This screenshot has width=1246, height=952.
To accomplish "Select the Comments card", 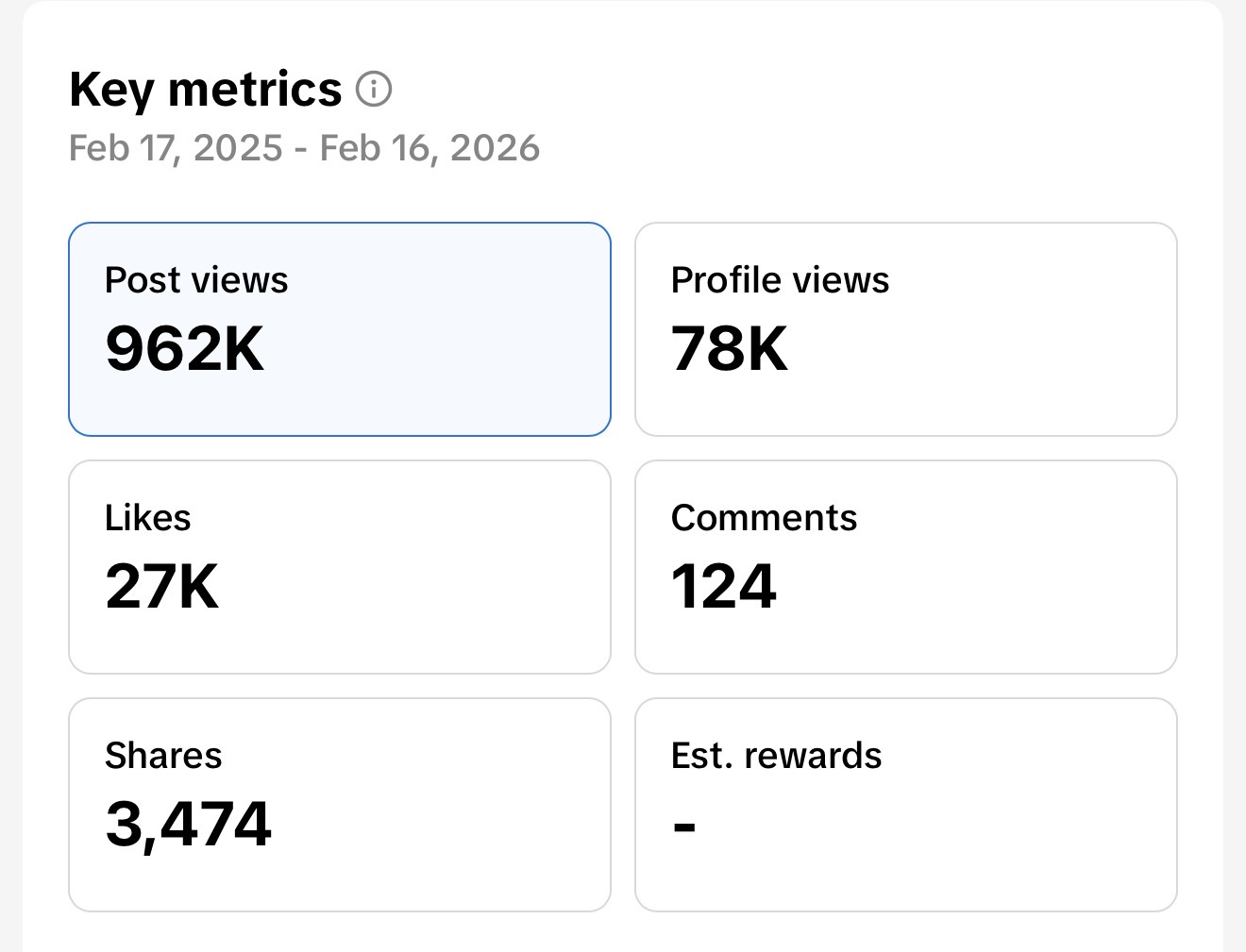I will (905, 566).
